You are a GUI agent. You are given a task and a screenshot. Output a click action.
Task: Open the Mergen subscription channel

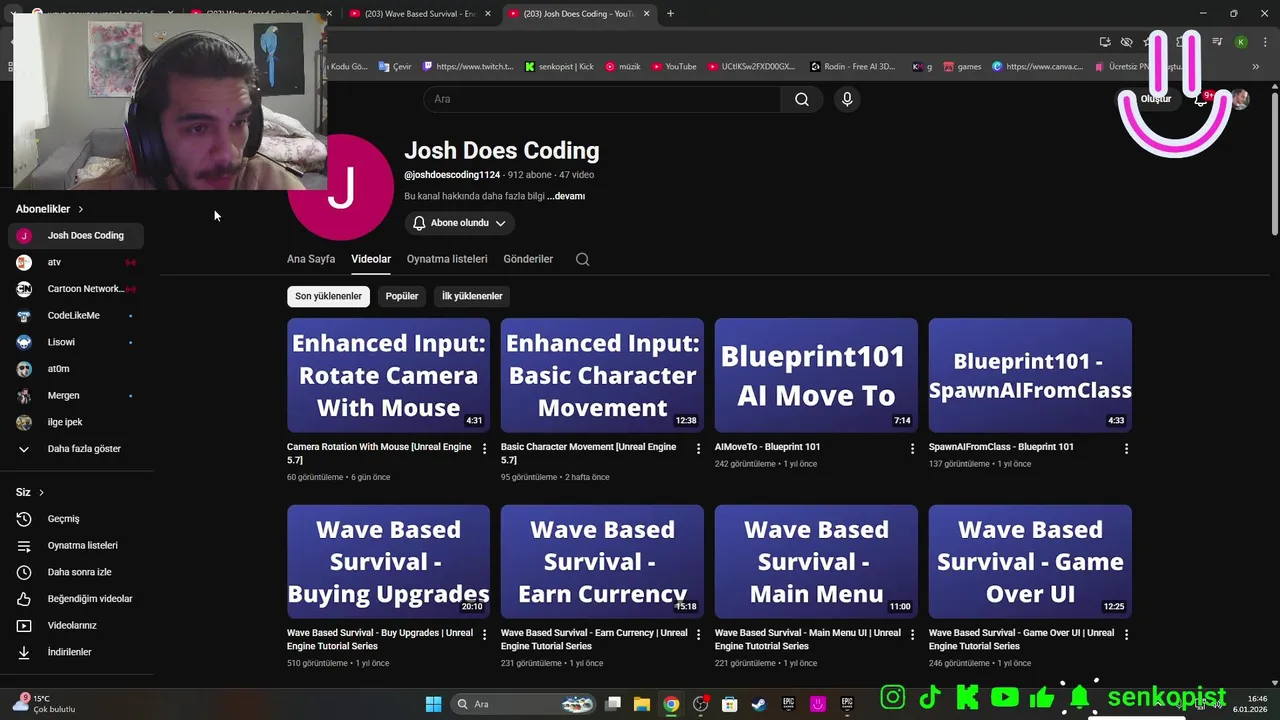coord(76,395)
